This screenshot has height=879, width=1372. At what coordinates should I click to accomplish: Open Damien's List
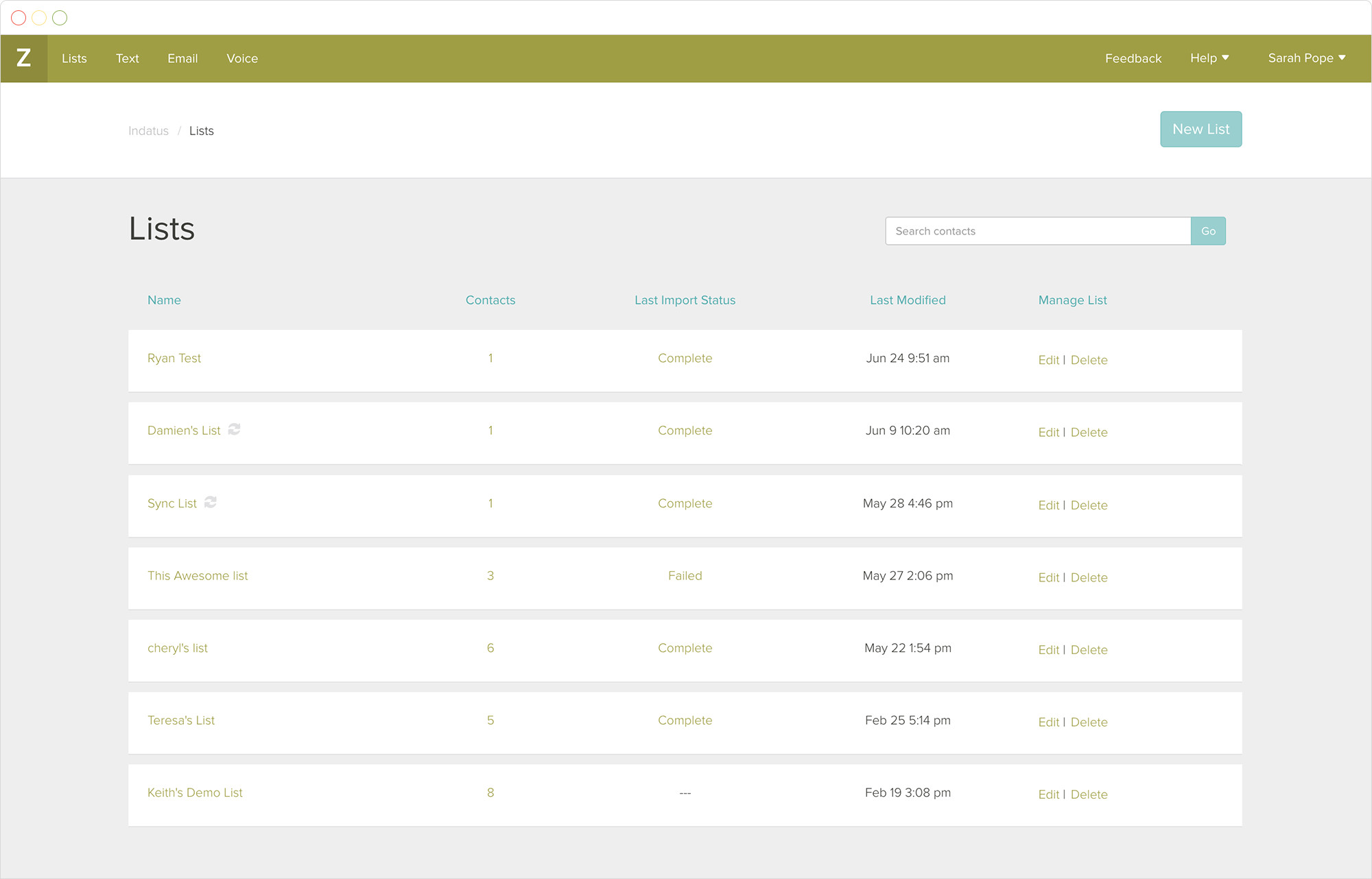184,431
